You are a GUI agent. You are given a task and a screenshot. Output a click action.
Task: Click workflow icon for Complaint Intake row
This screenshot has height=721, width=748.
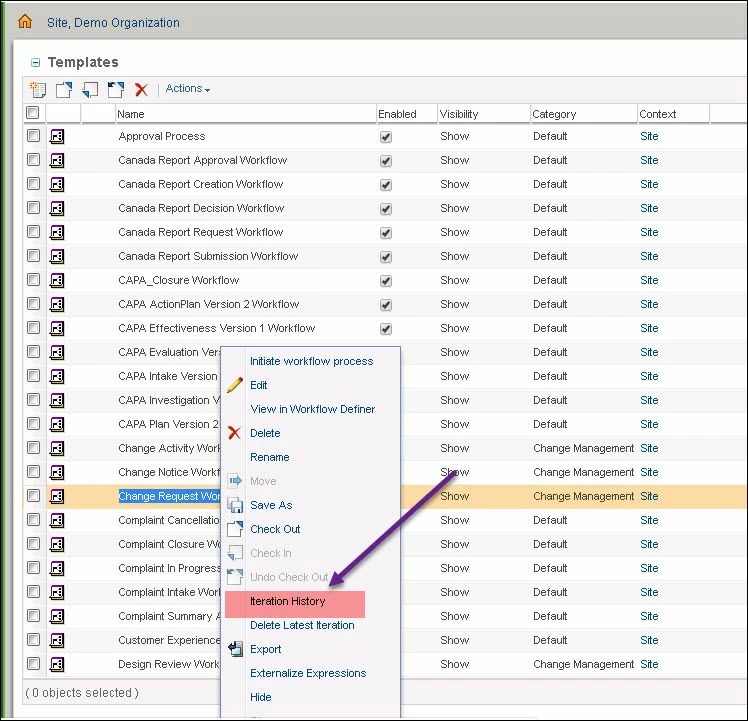click(x=57, y=592)
